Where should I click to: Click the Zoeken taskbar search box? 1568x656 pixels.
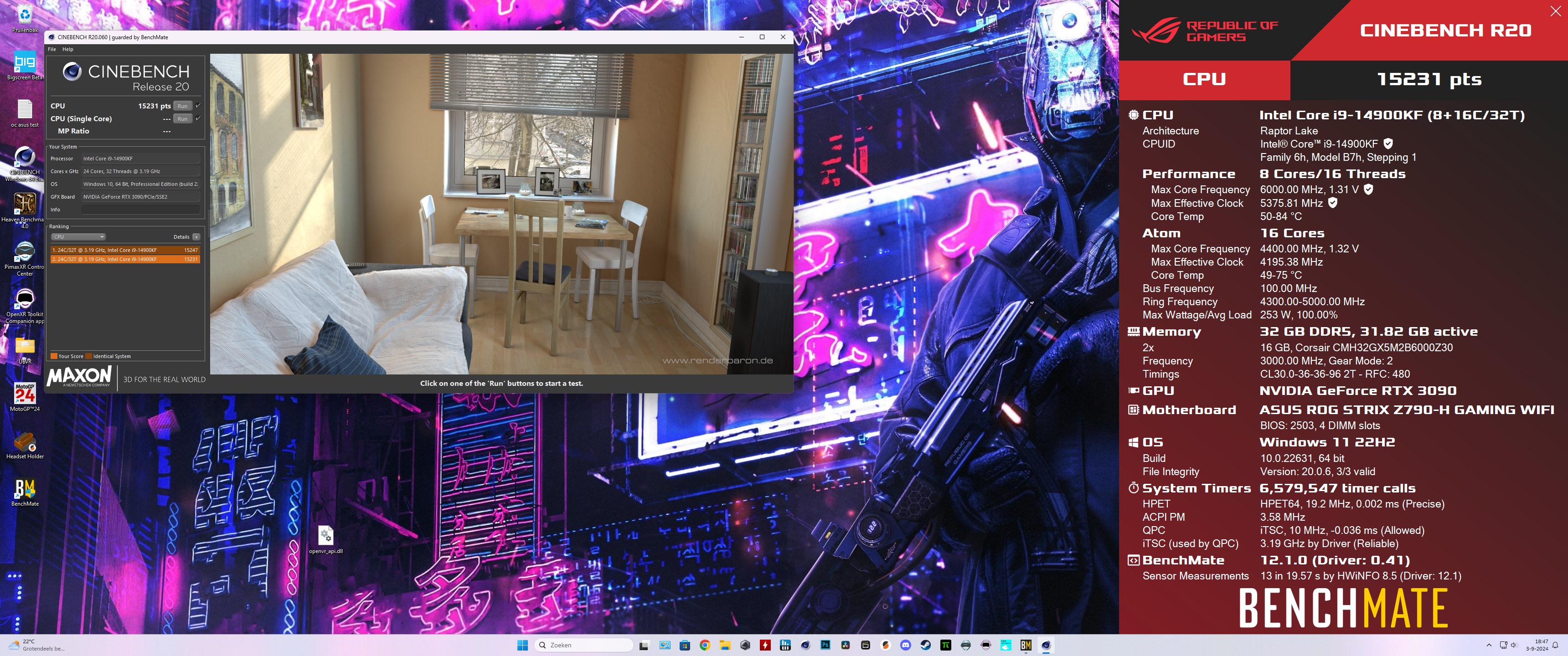(x=583, y=645)
